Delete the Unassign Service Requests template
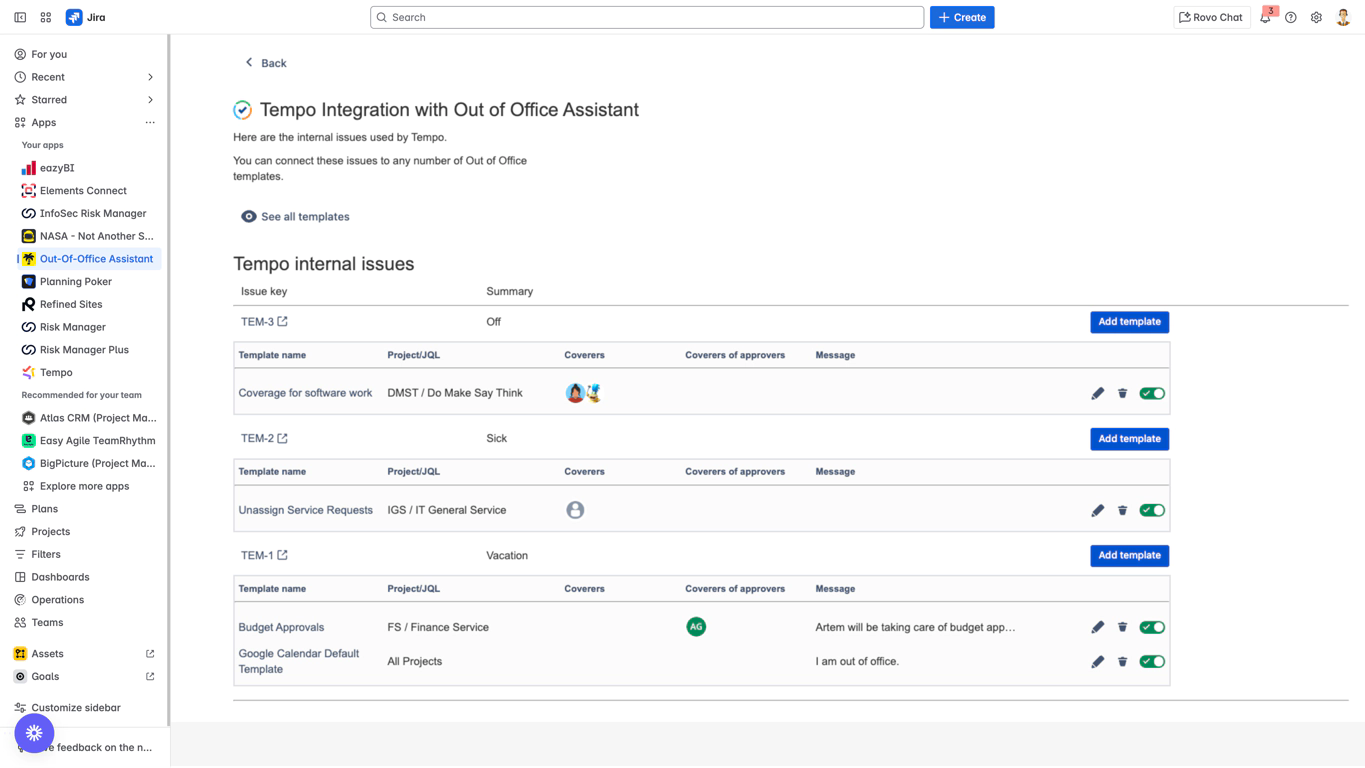The width and height of the screenshot is (1365, 768). 1122,510
